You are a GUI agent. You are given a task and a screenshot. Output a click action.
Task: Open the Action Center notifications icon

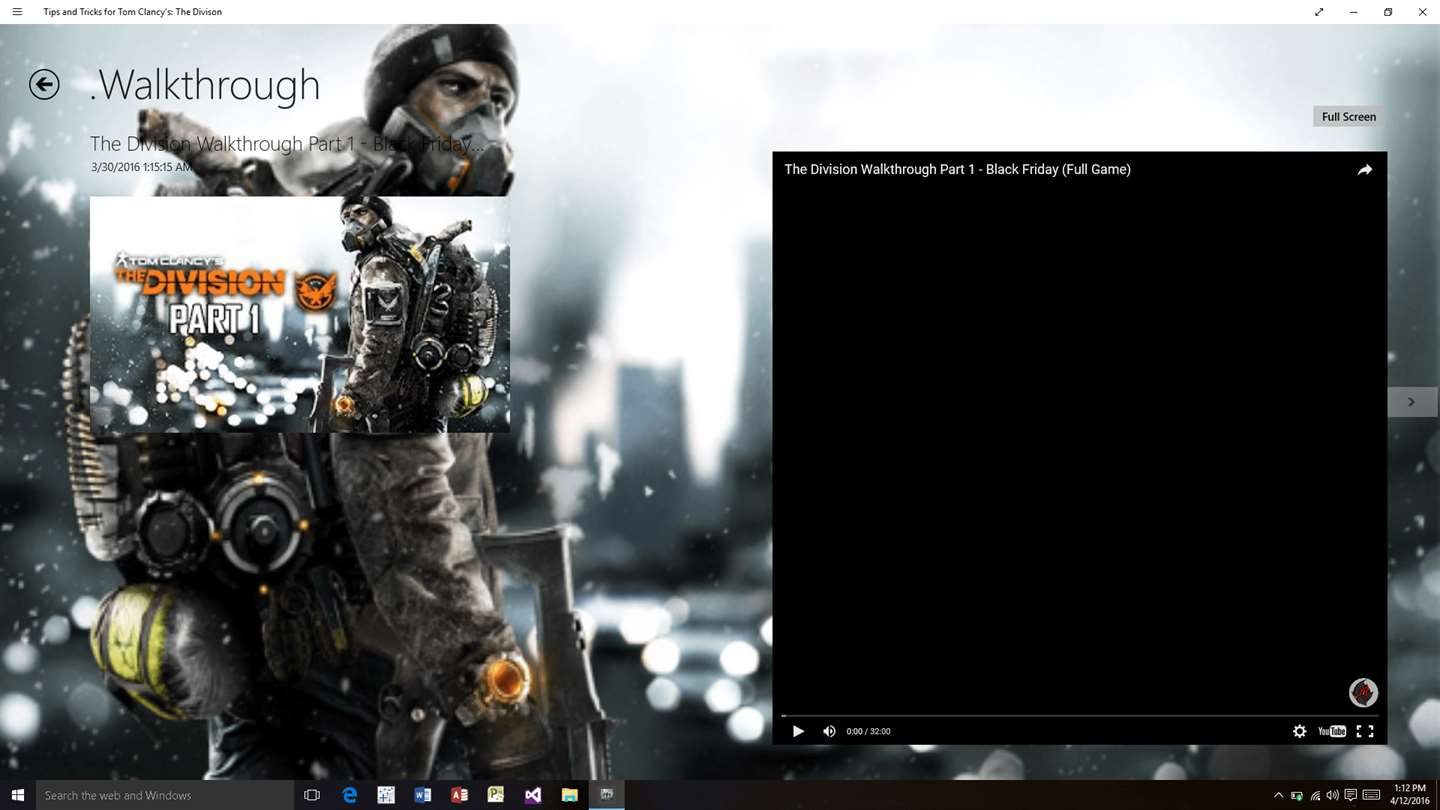click(1350, 795)
